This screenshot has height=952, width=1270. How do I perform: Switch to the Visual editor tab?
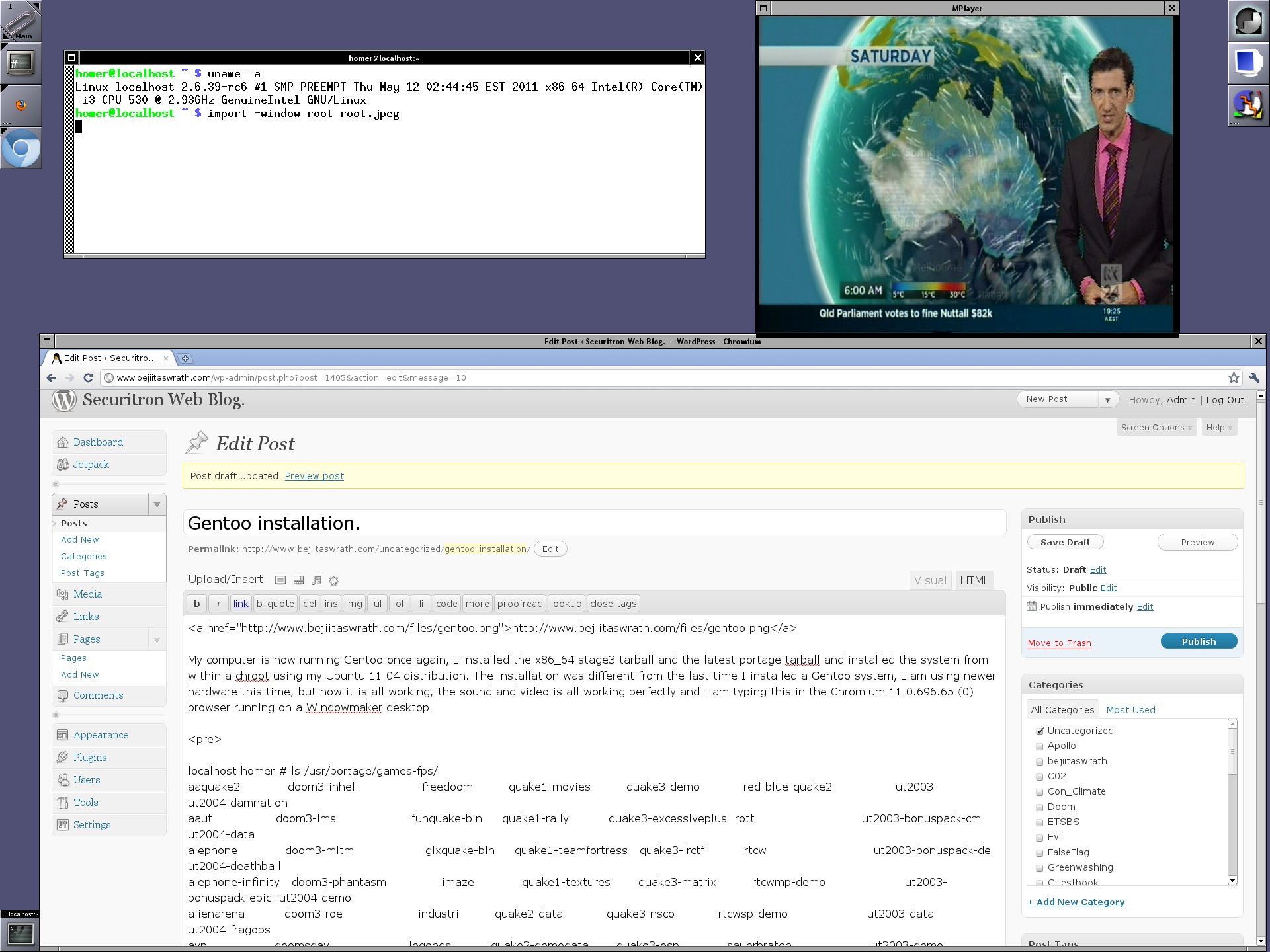pos(930,580)
